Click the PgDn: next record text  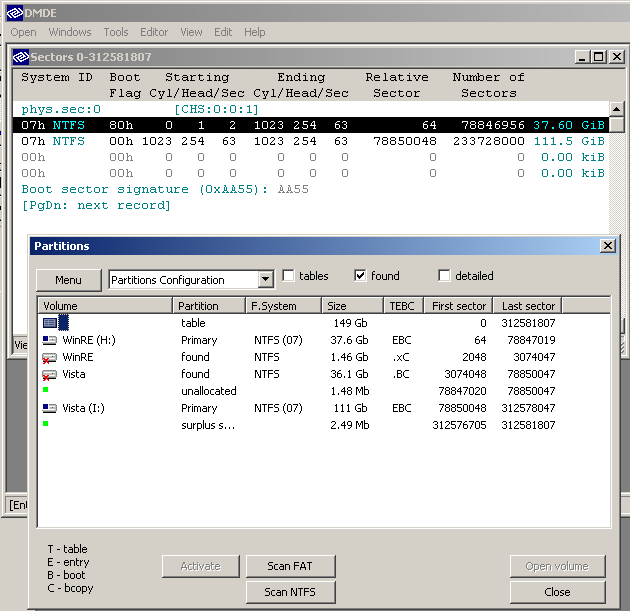click(96, 205)
